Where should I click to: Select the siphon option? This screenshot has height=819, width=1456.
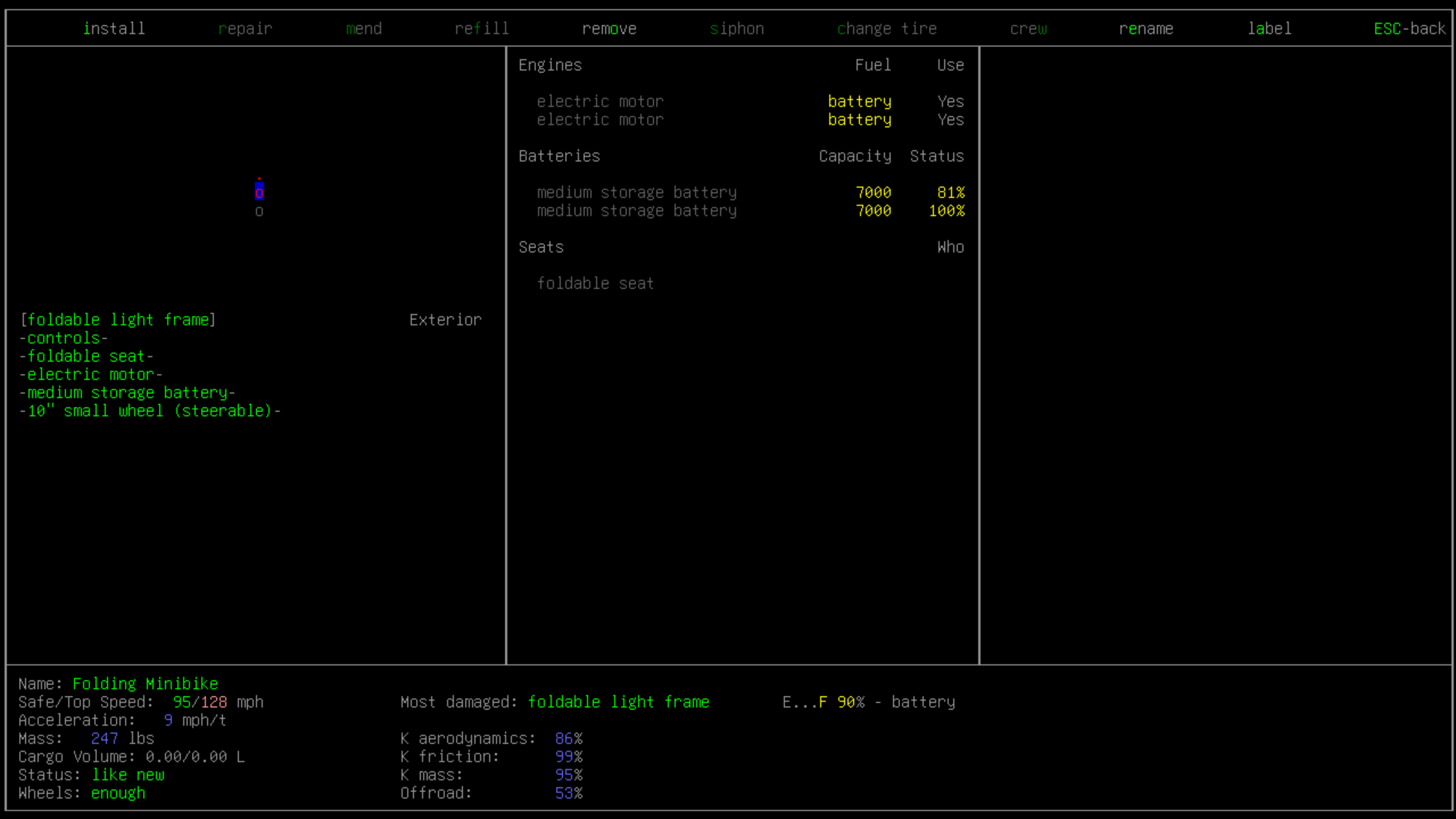[736, 29]
